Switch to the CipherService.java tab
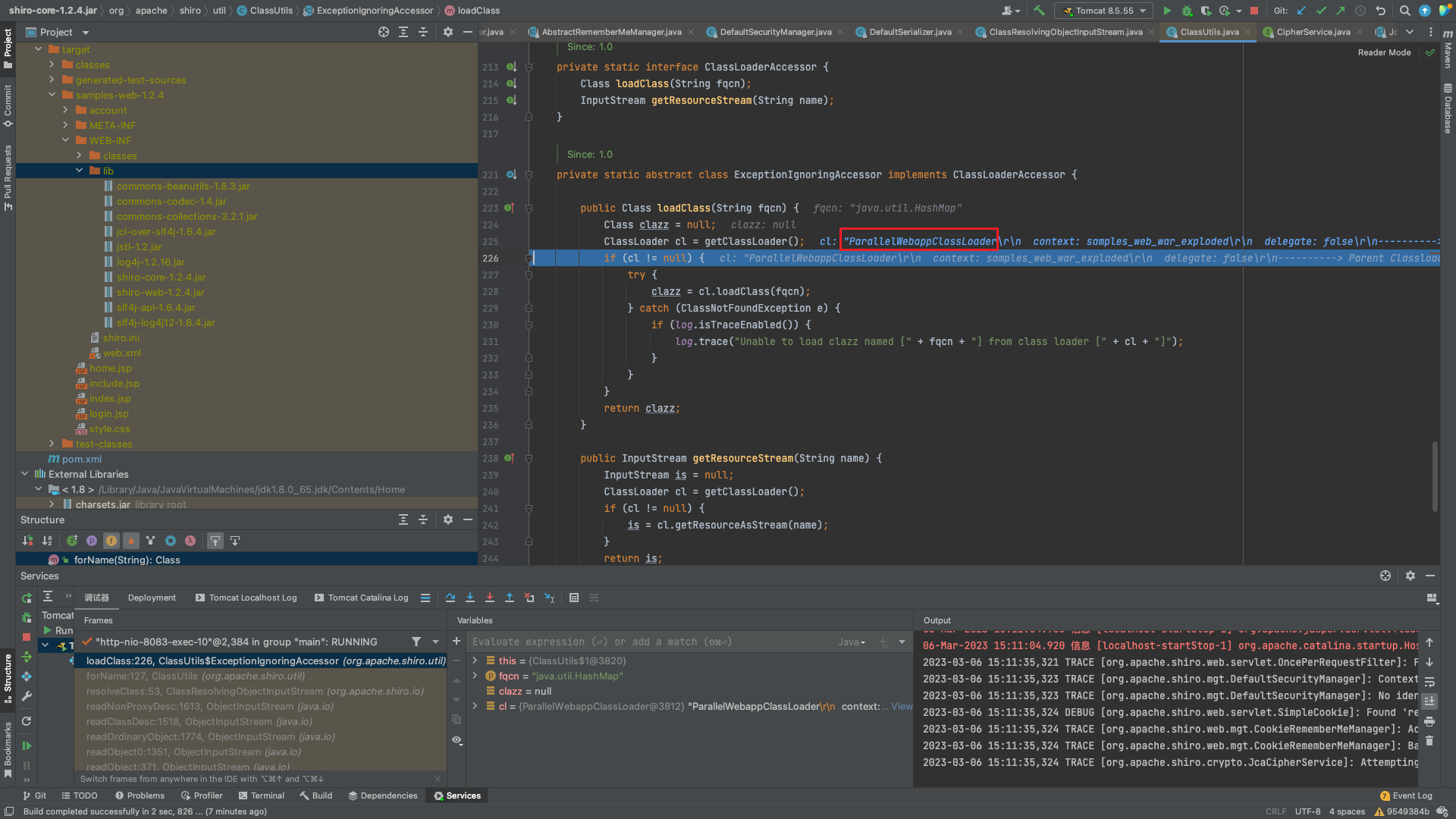The image size is (1456, 819). pos(1313,32)
